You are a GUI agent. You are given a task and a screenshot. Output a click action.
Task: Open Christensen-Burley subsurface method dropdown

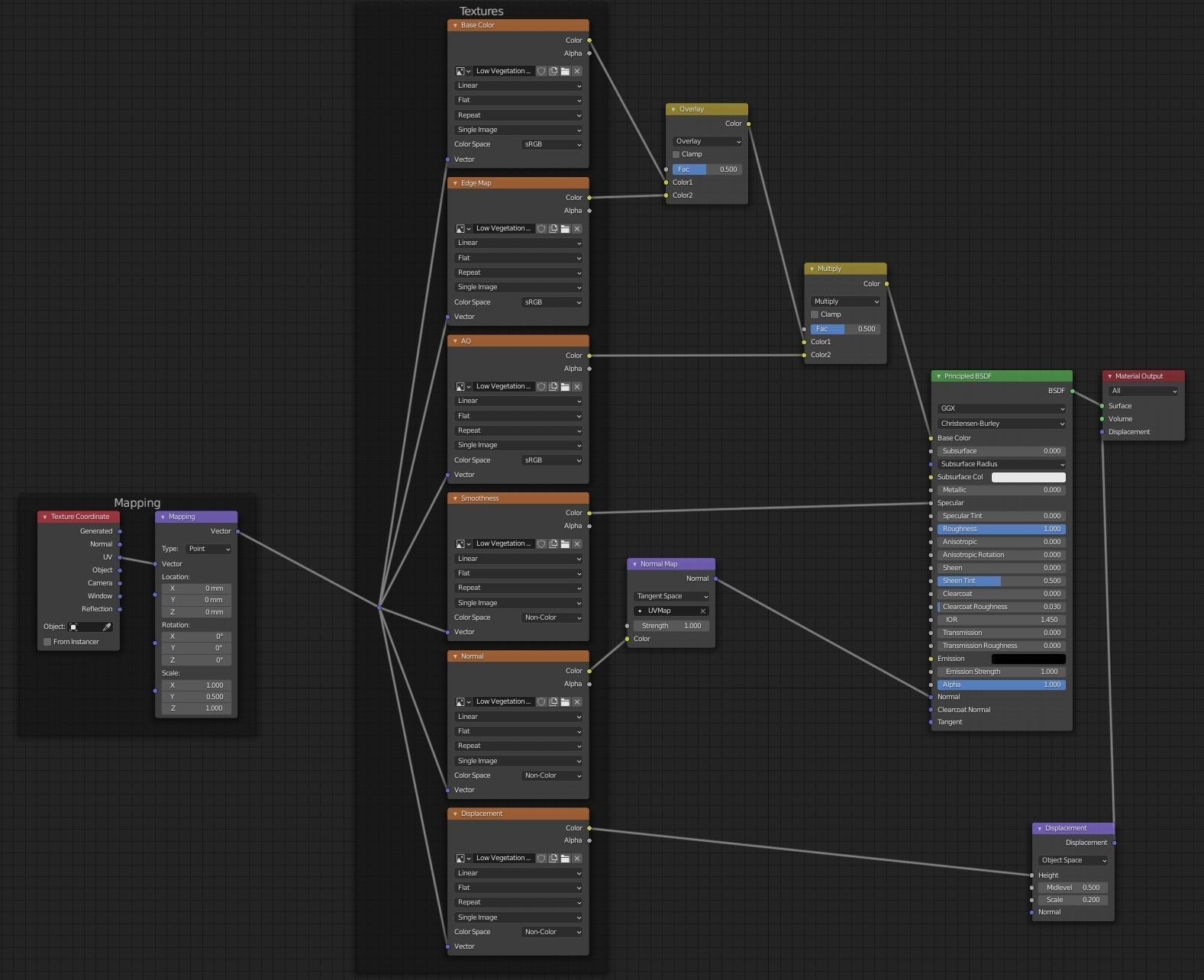click(1002, 424)
